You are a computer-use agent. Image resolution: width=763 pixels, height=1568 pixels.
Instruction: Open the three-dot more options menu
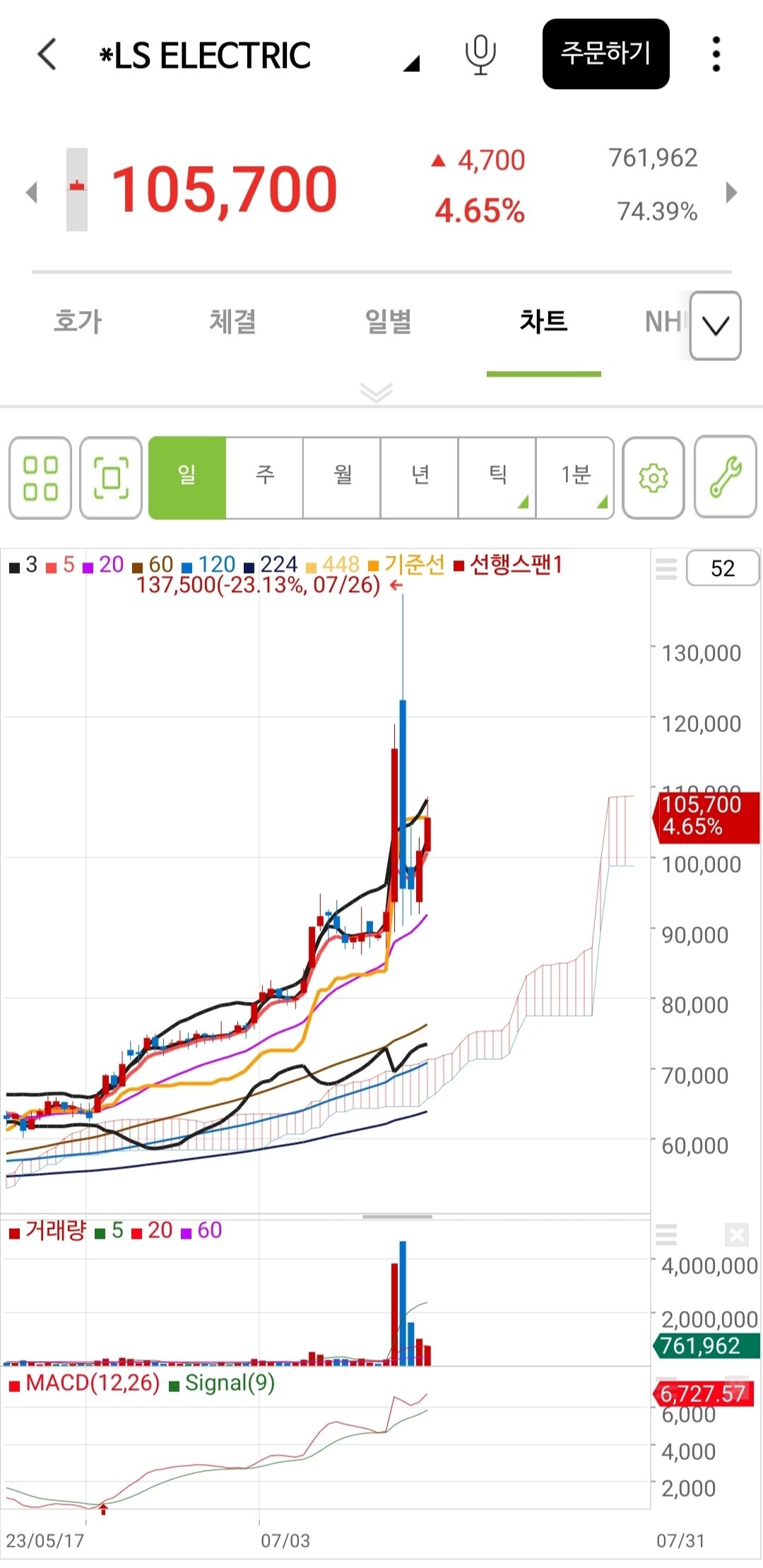(716, 54)
